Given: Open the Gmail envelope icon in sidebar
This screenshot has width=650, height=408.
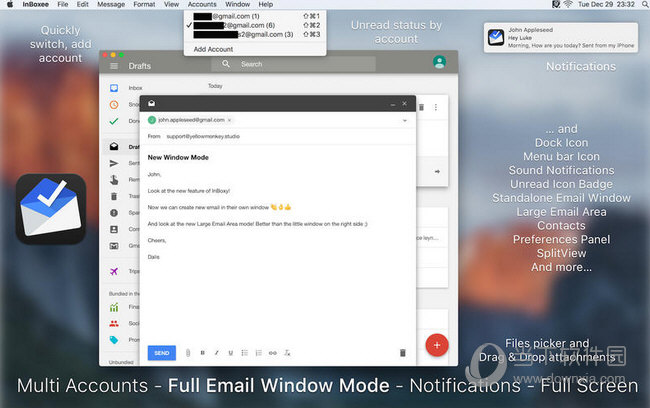Looking at the screenshot, I should pyautogui.click(x=114, y=246).
